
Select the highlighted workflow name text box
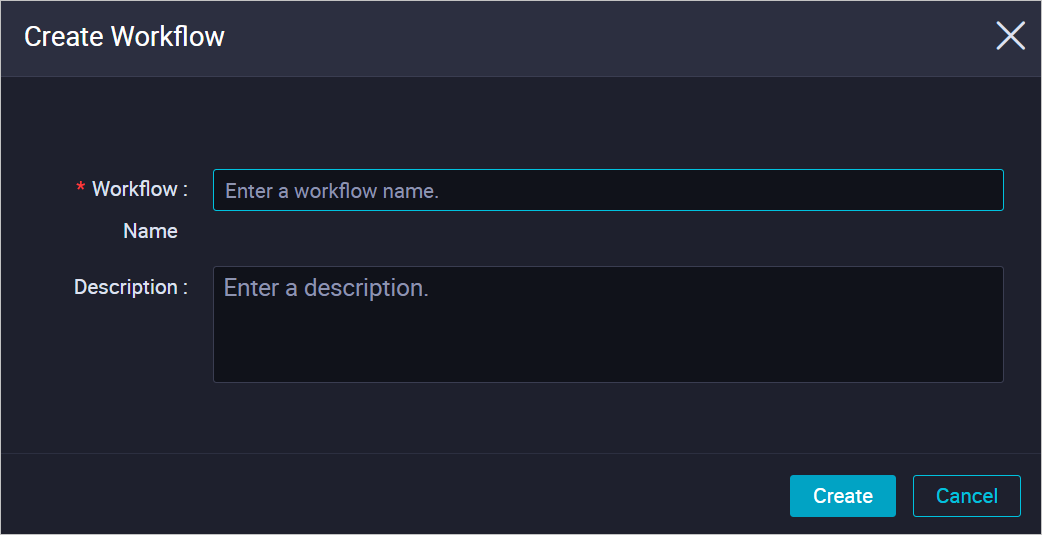click(x=607, y=190)
